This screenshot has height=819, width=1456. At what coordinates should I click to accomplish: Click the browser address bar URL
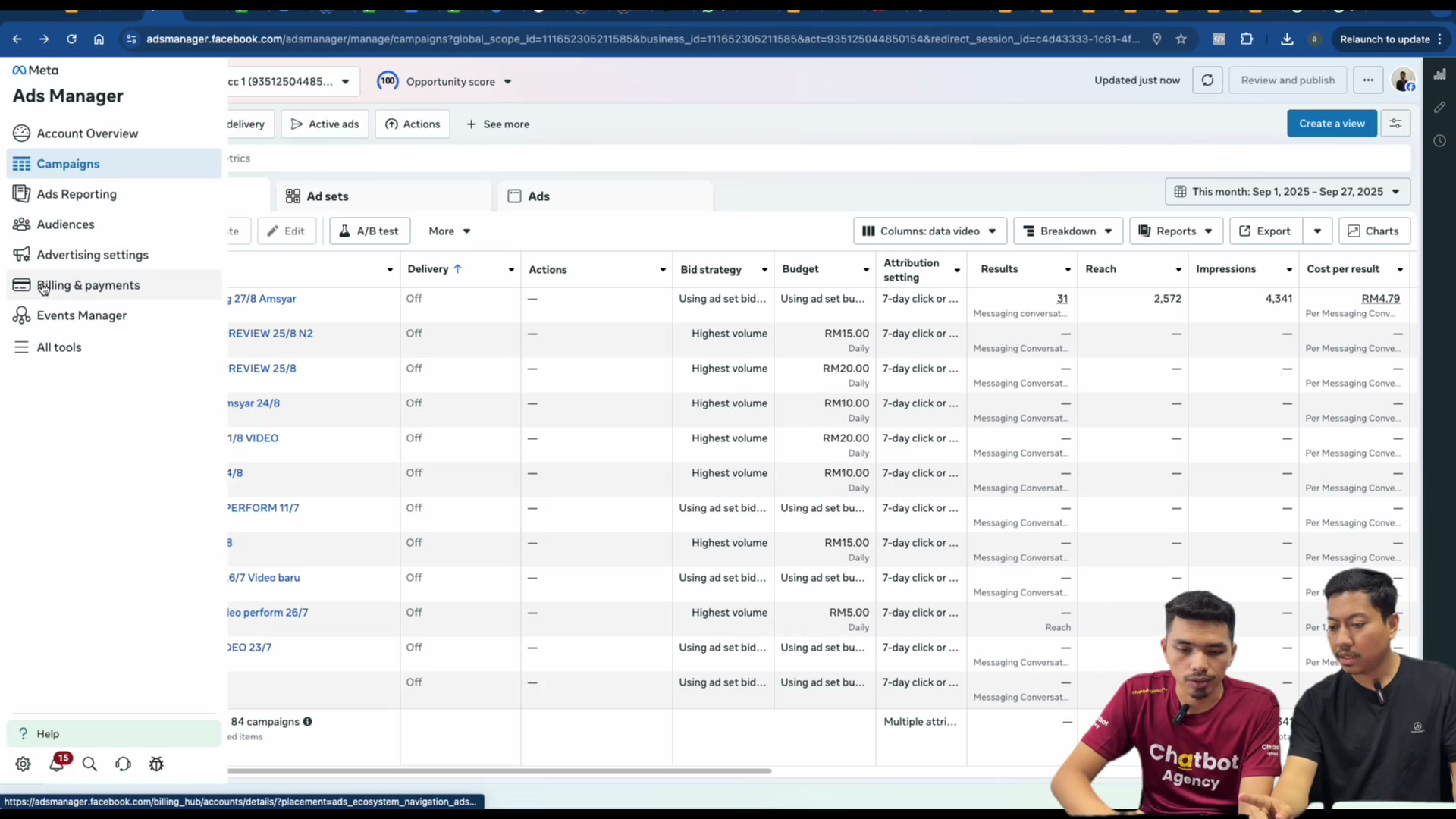[x=642, y=39]
